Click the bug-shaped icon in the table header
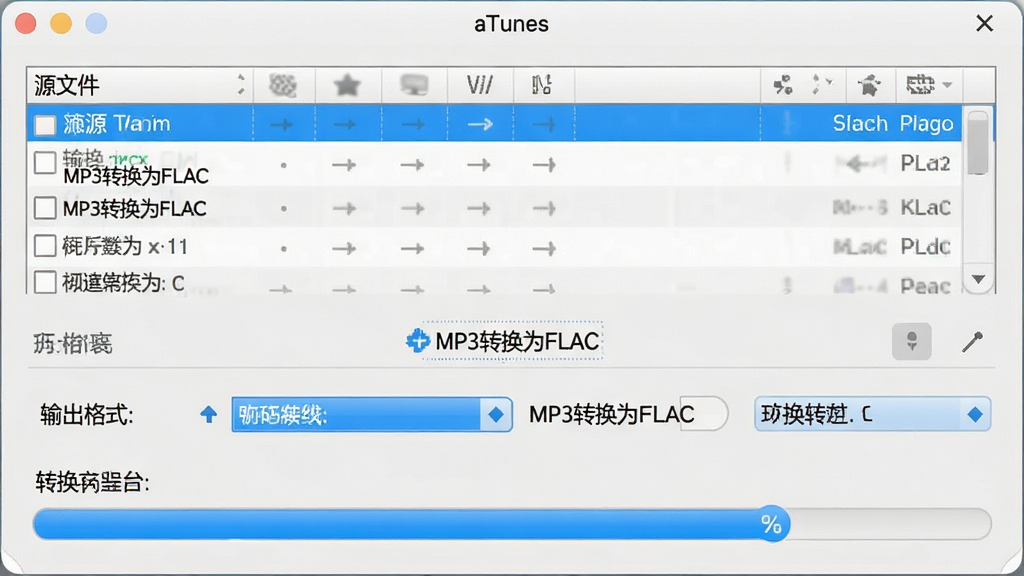The image size is (1024, 576). [869, 85]
